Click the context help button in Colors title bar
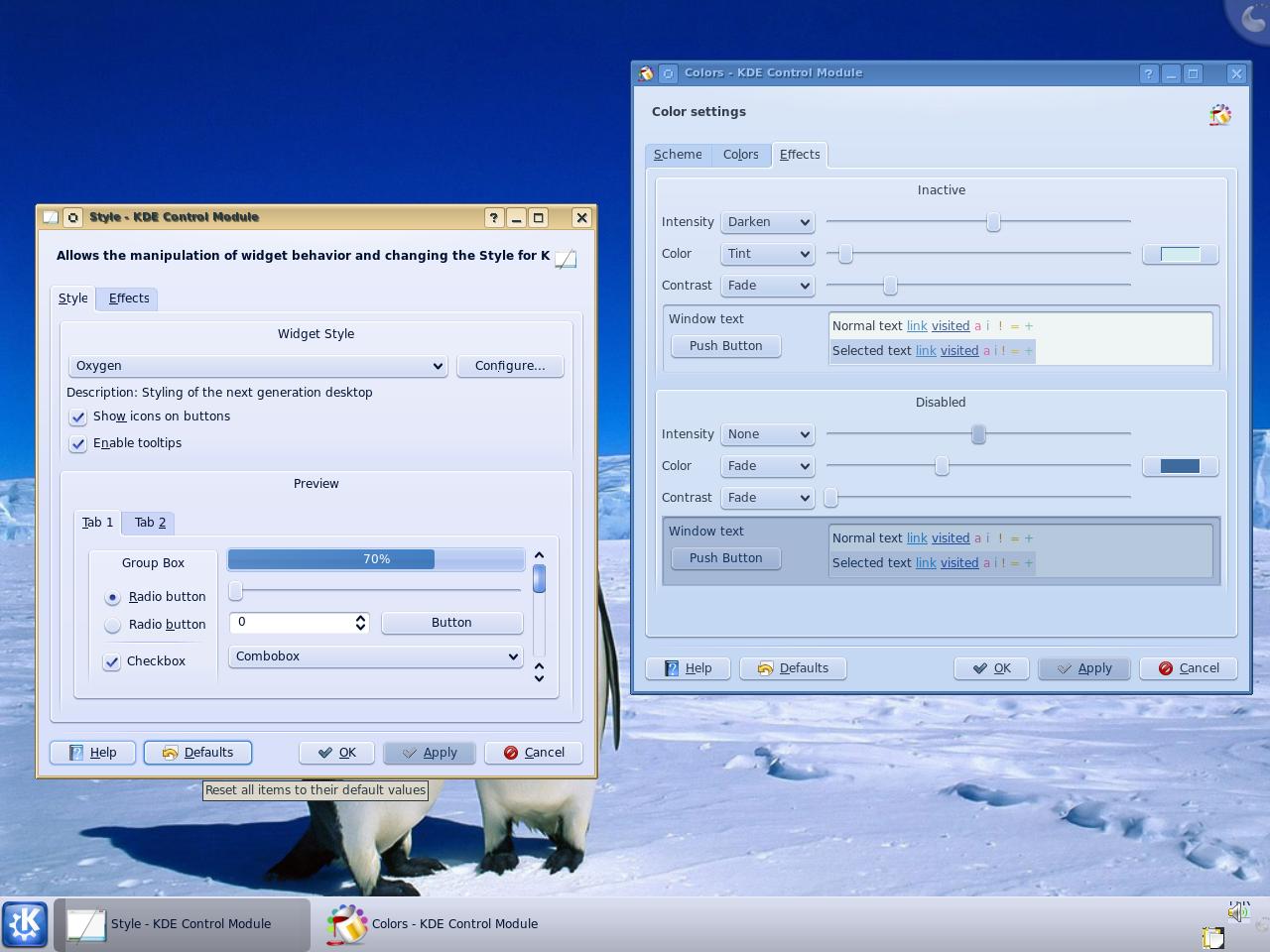1270x952 pixels. click(1148, 73)
